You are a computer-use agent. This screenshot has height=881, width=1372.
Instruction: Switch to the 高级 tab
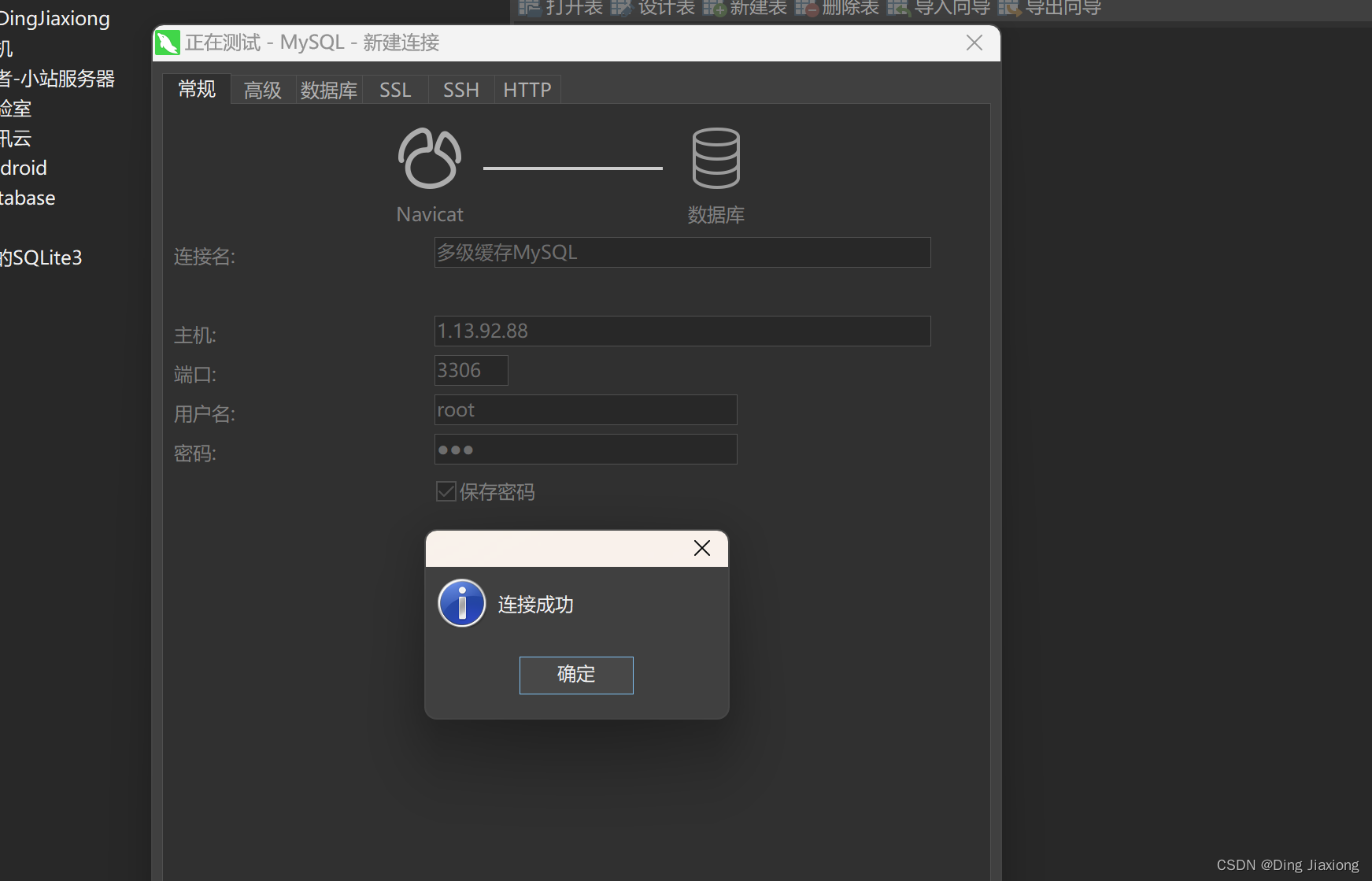[263, 91]
